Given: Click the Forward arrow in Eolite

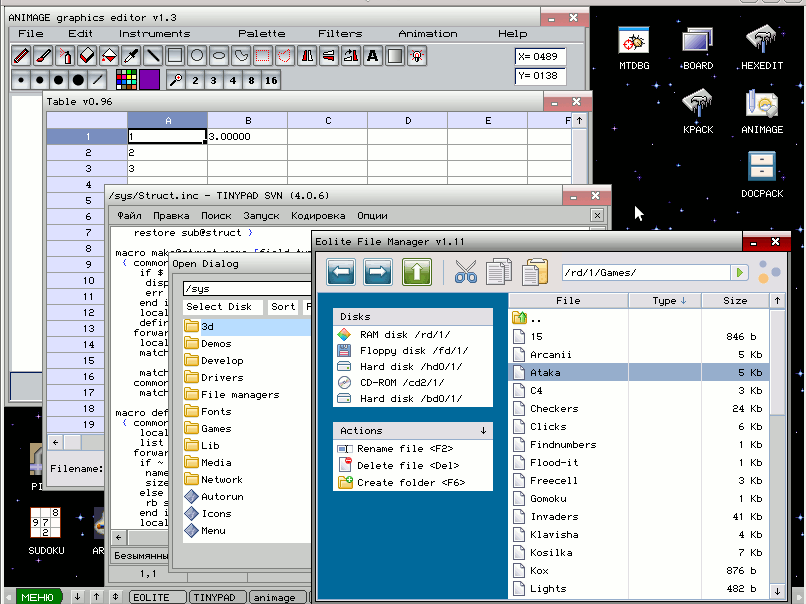Looking at the screenshot, I should click(378, 271).
